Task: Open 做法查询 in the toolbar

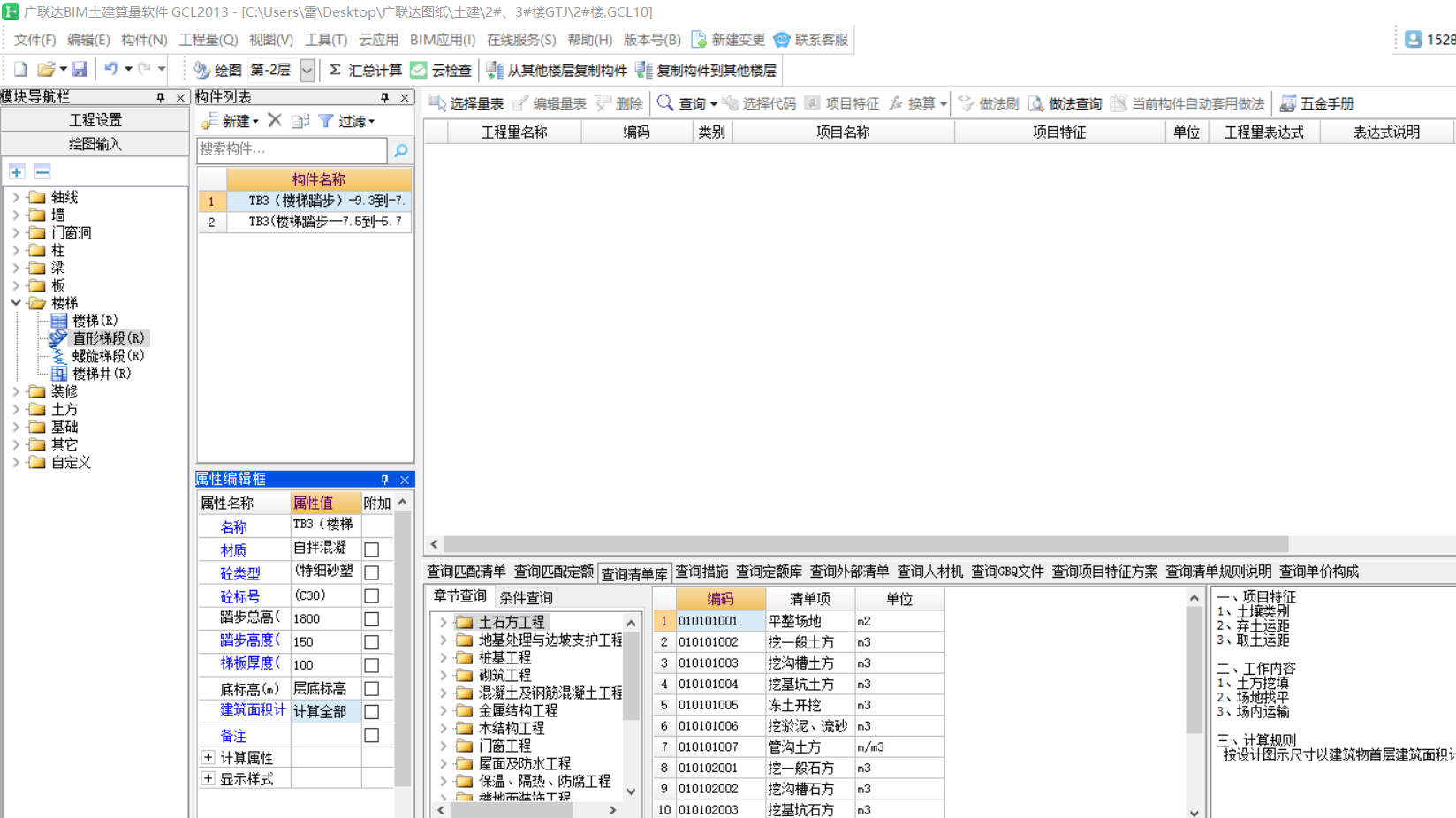Action: pyautogui.click(x=1065, y=103)
